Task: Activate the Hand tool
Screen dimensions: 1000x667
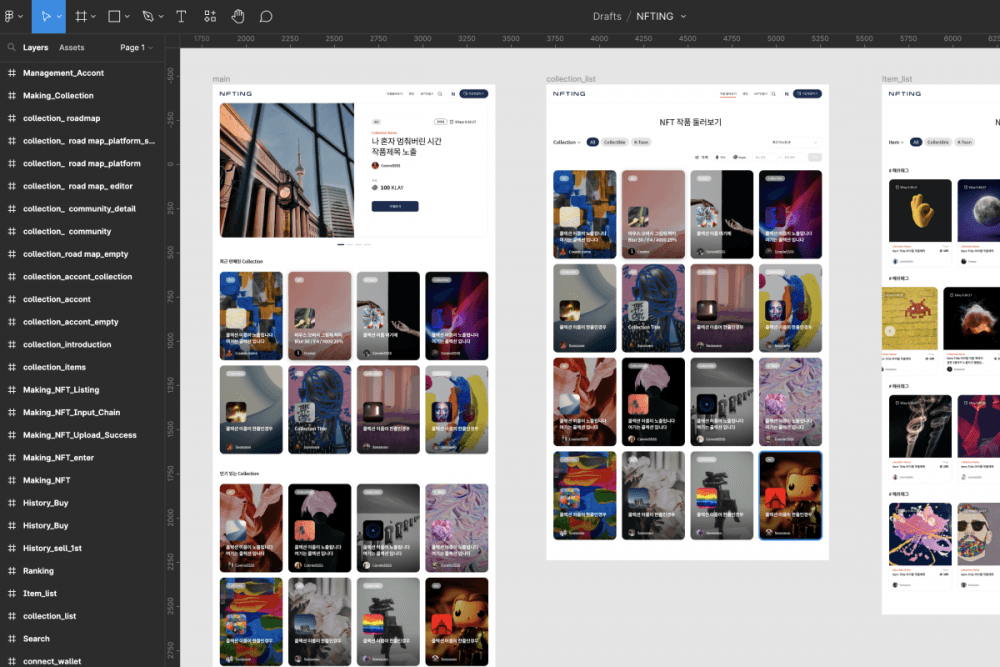Action: (x=238, y=16)
